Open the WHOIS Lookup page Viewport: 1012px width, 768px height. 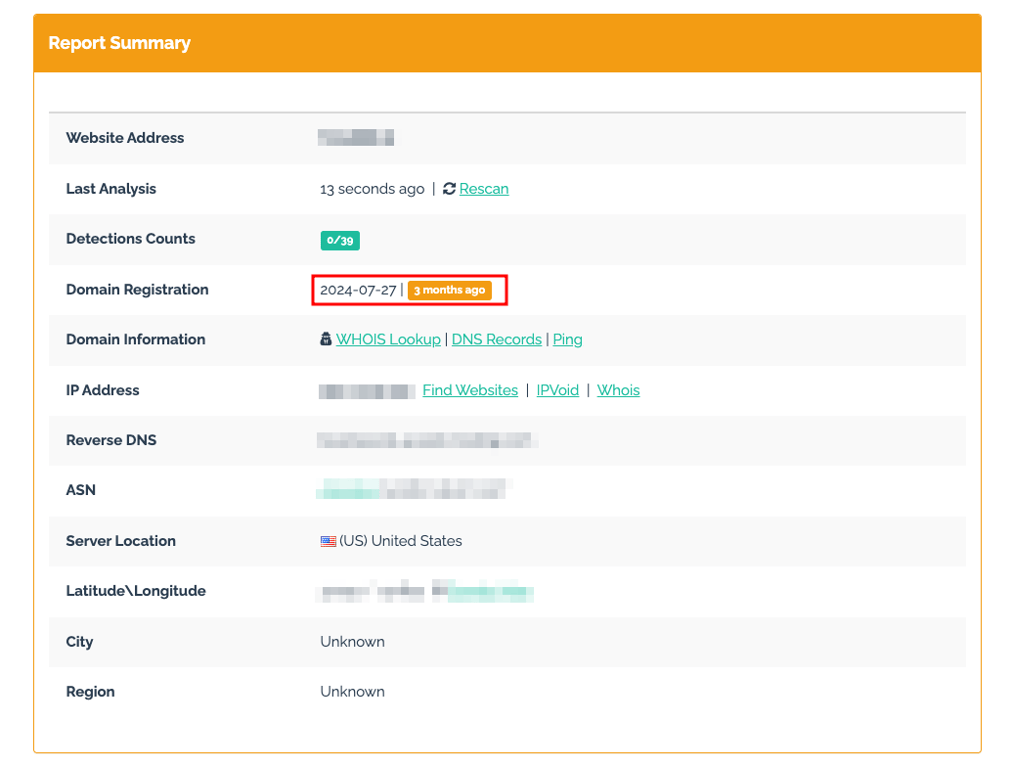point(389,339)
